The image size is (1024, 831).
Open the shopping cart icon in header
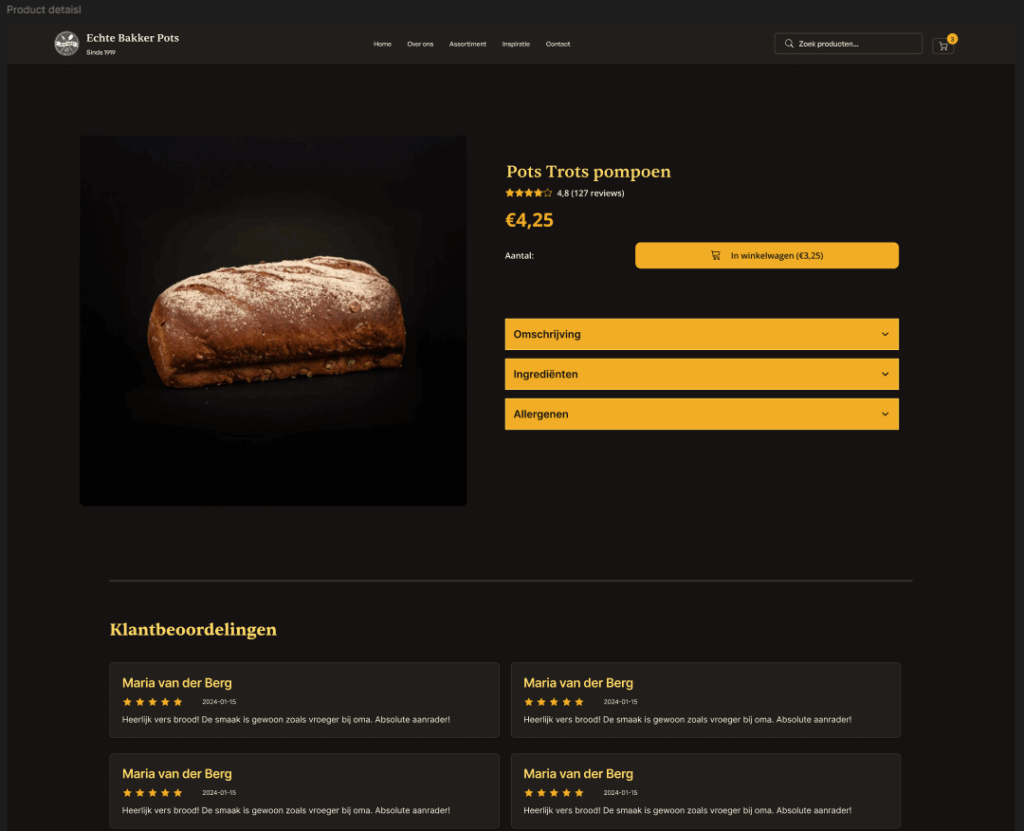[942, 46]
